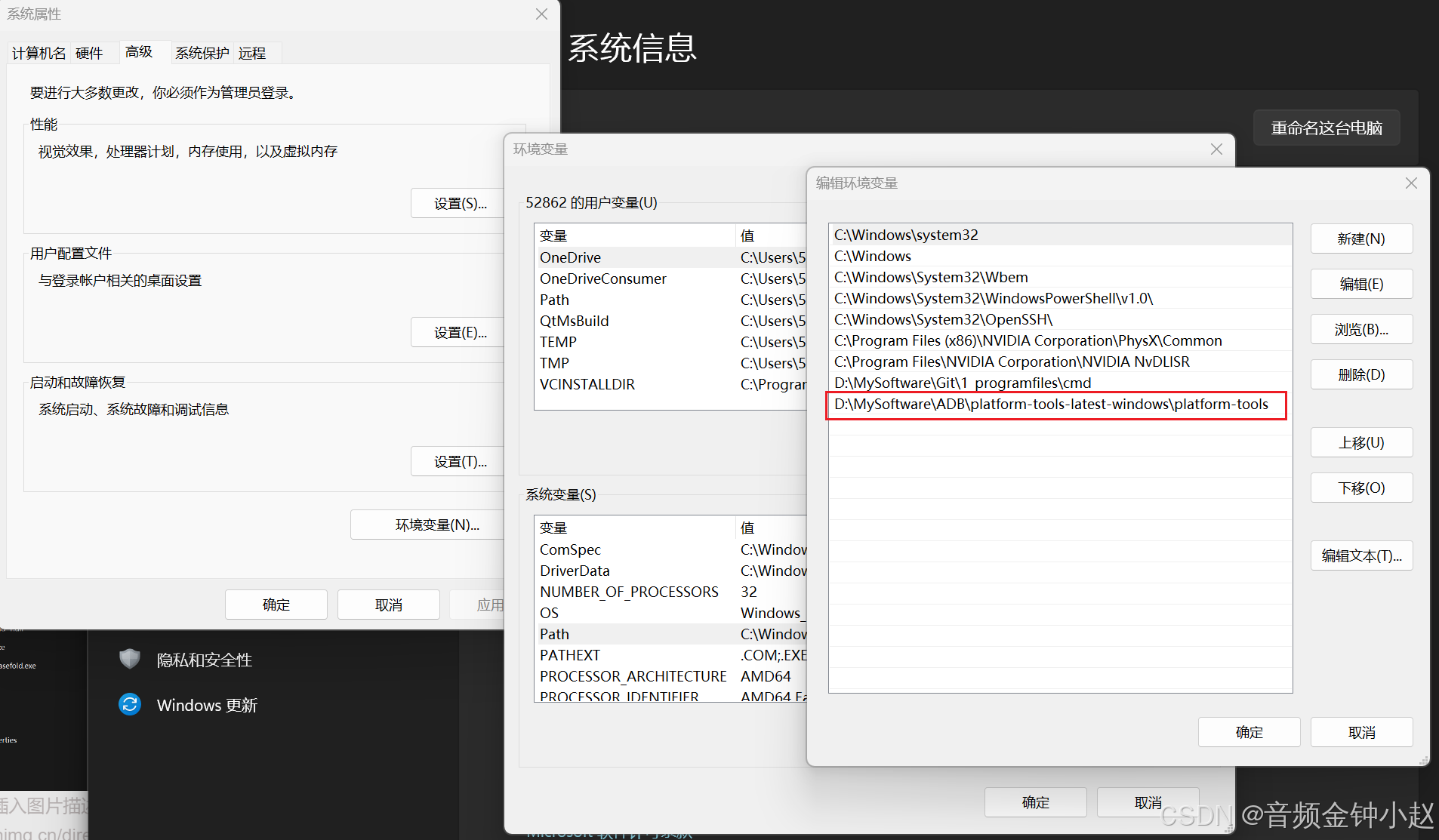Screen dimensions: 1439x840
Task: Select OneDriveConsumer user variable row
Action: pos(670,278)
